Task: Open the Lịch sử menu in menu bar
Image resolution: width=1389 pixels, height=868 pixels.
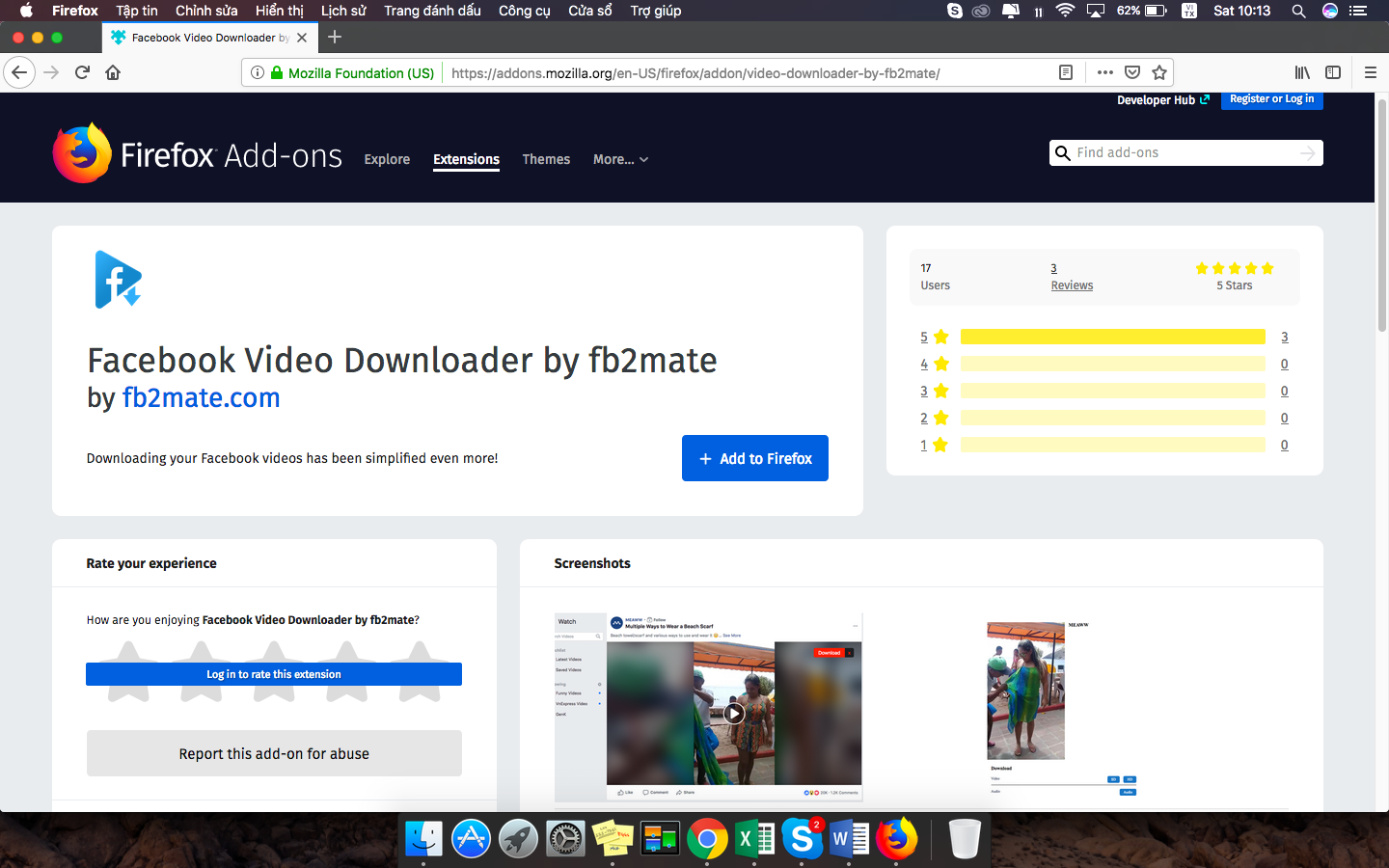Action: (x=343, y=11)
